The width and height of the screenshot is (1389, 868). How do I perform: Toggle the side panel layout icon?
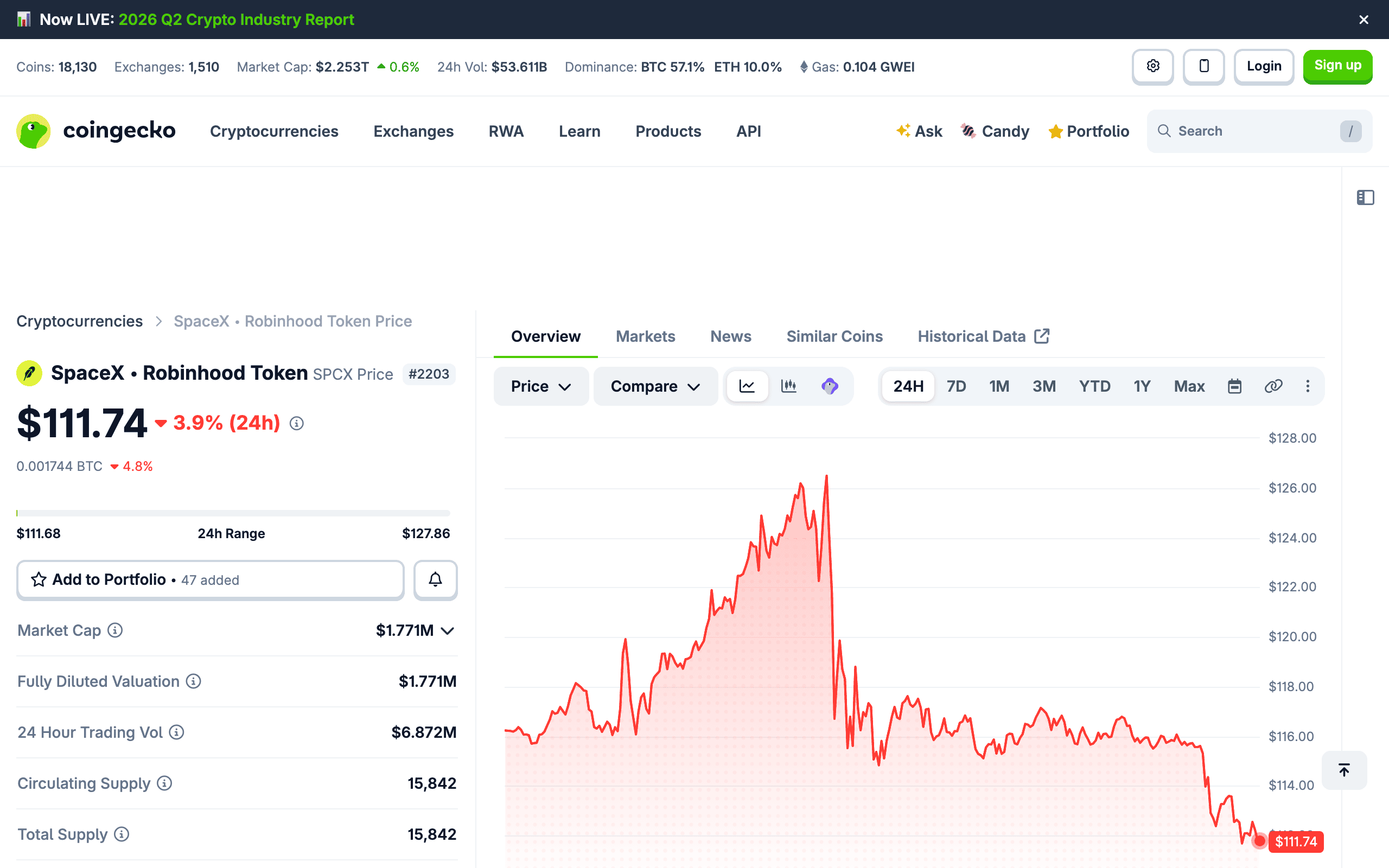pos(1365,197)
